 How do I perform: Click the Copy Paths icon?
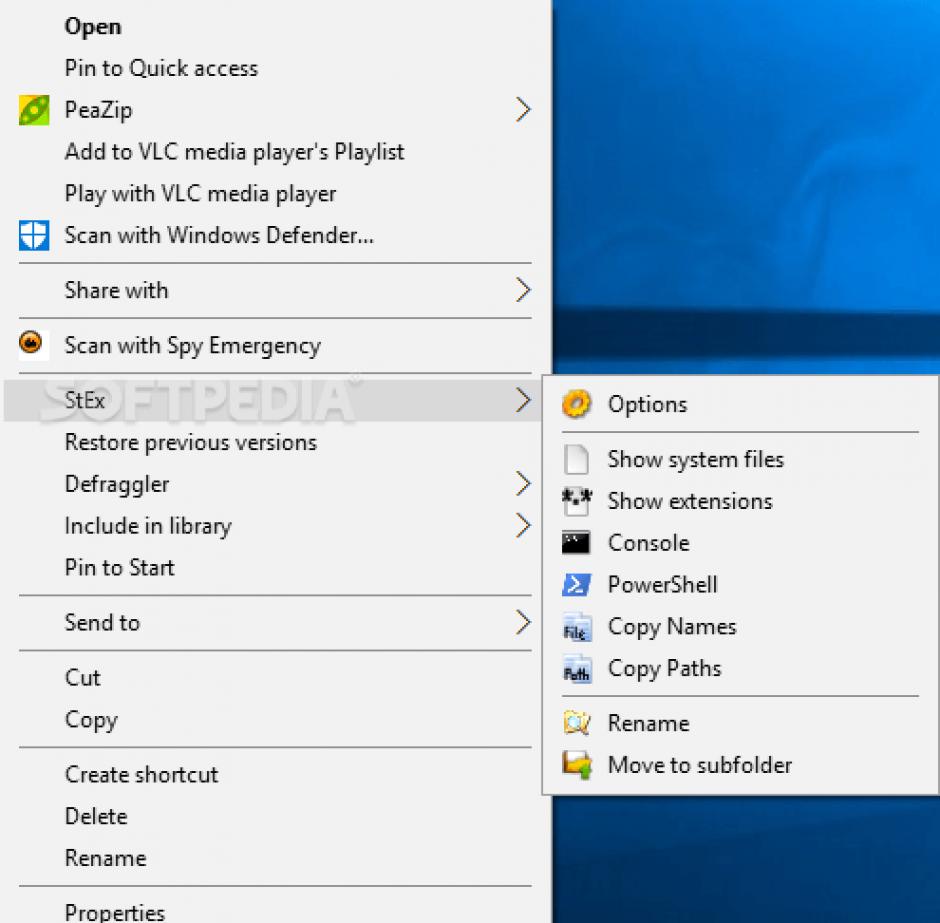click(577, 669)
